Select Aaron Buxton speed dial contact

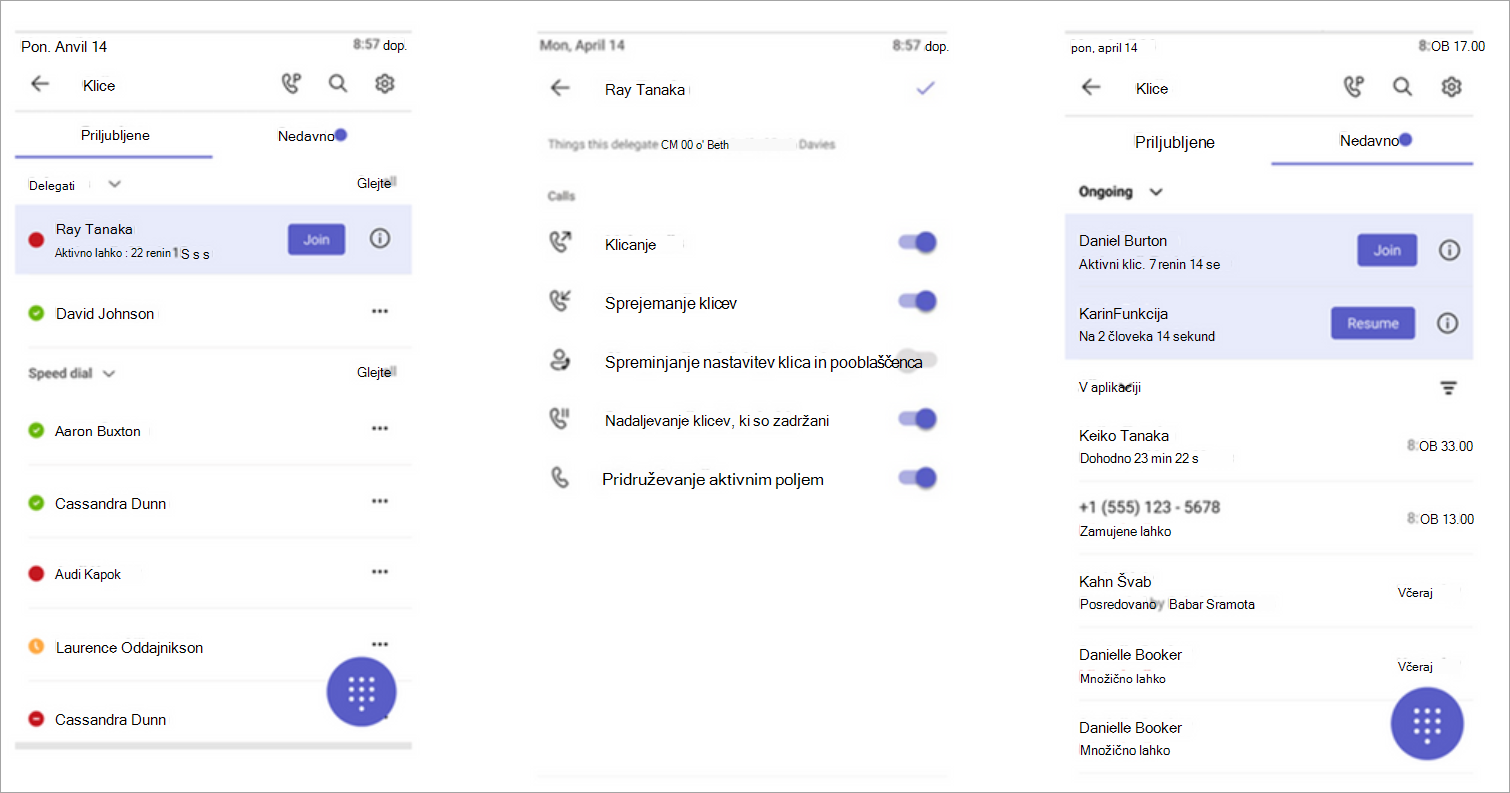tap(213, 431)
